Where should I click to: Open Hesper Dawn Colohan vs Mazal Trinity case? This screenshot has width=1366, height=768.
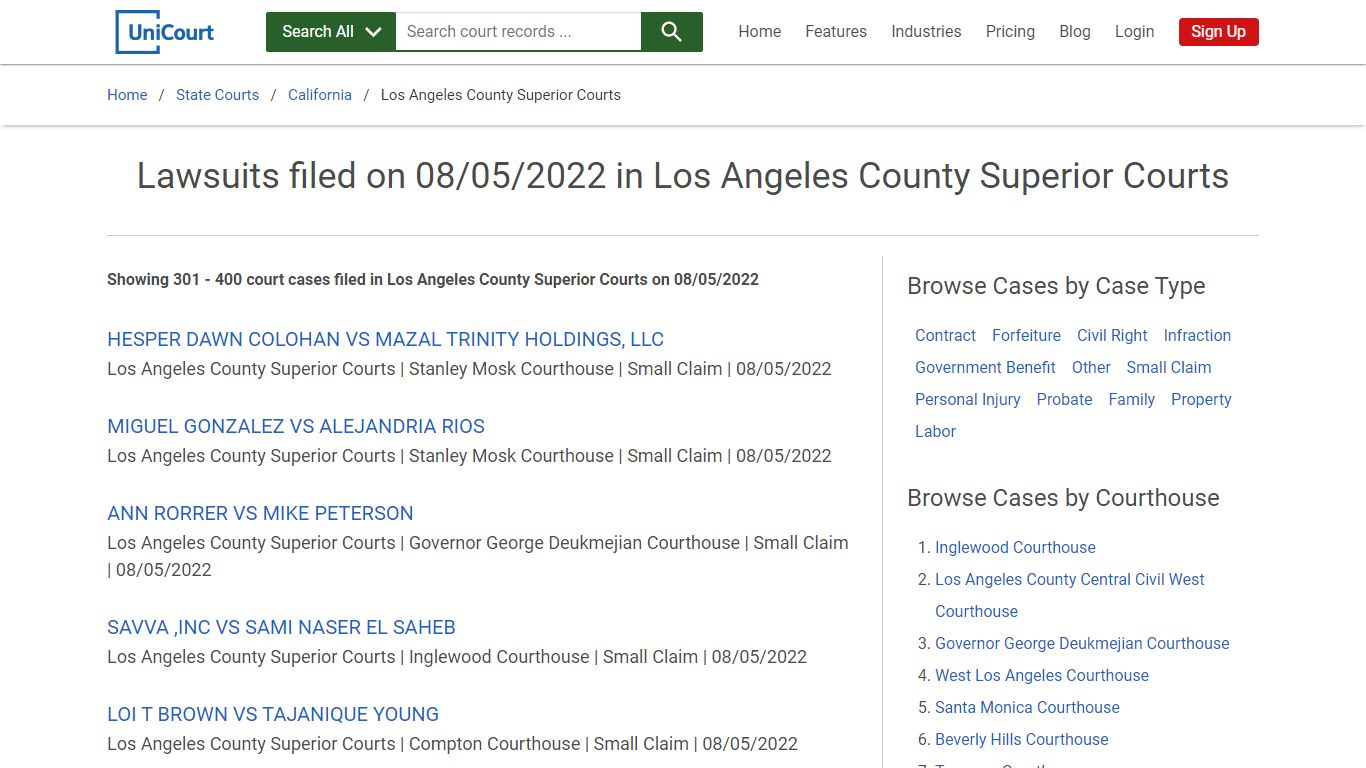coord(385,339)
